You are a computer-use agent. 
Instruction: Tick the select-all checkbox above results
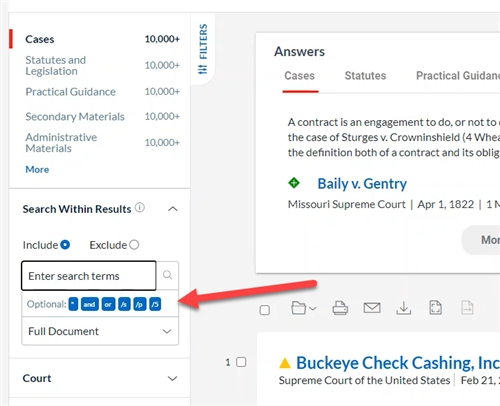[265, 310]
